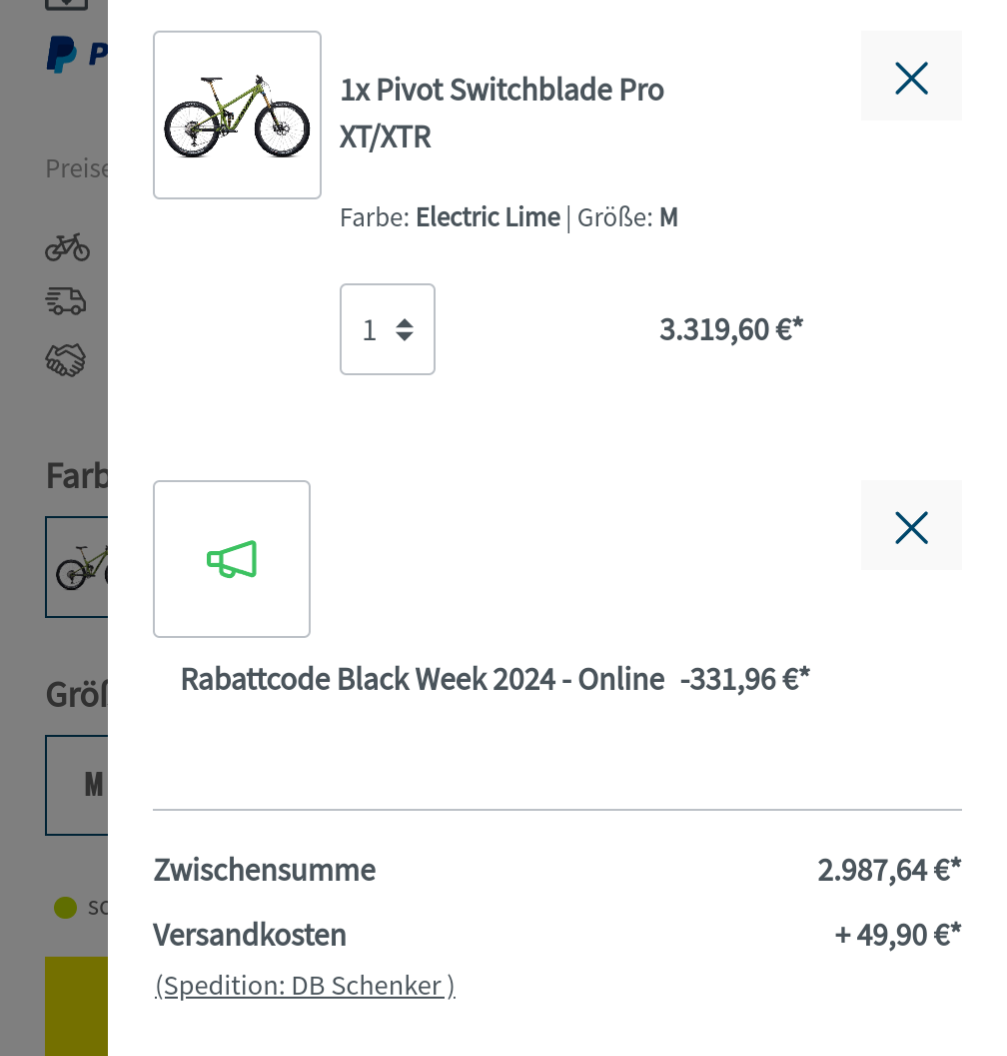Remove the Pivot Switchblade from cart

click(x=911, y=77)
